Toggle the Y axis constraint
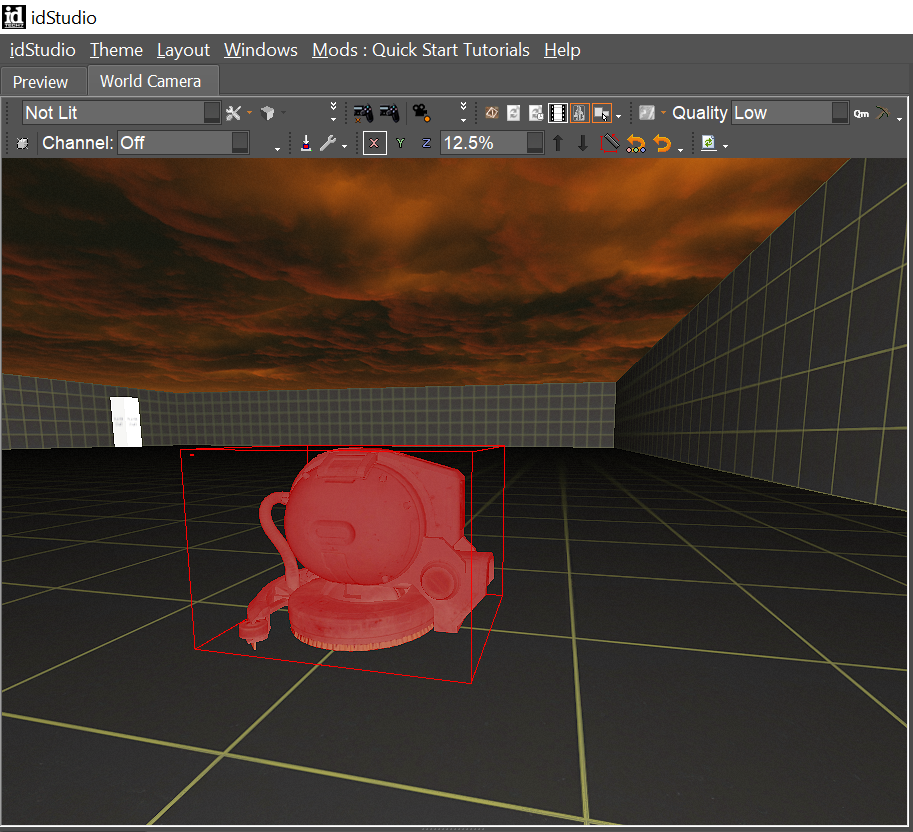 (401, 143)
